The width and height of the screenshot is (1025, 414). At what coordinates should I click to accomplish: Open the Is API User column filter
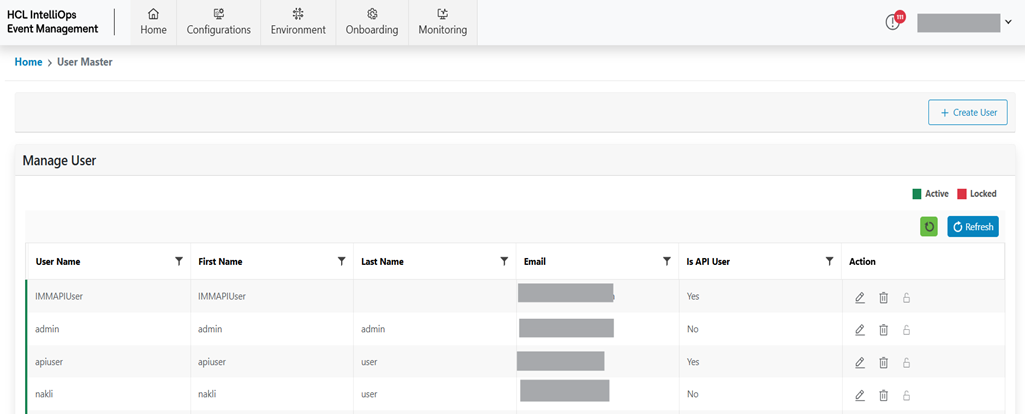tap(829, 261)
